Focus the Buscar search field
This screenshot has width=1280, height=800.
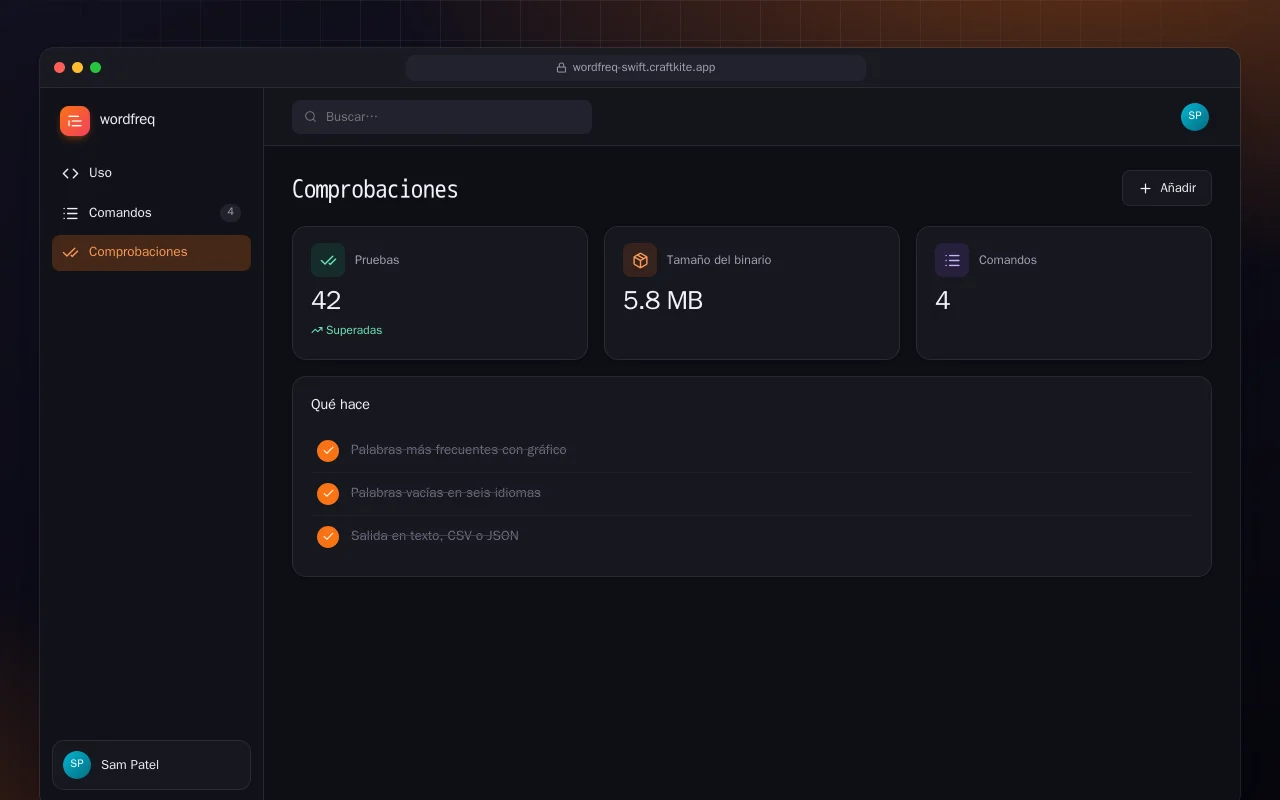442,117
